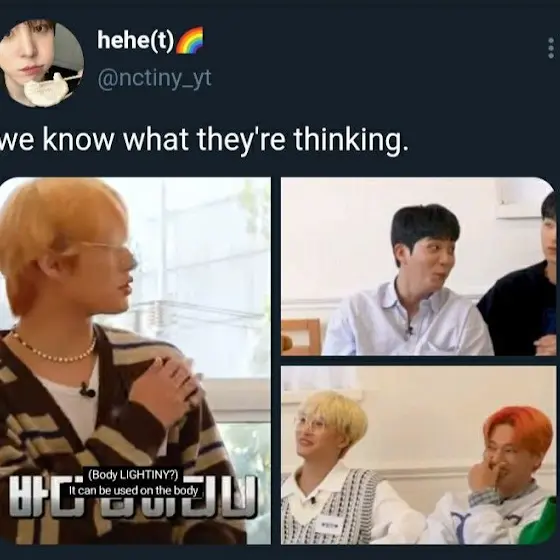
Task: Visit the @nctiny_yt handle
Action: click(154, 79)
